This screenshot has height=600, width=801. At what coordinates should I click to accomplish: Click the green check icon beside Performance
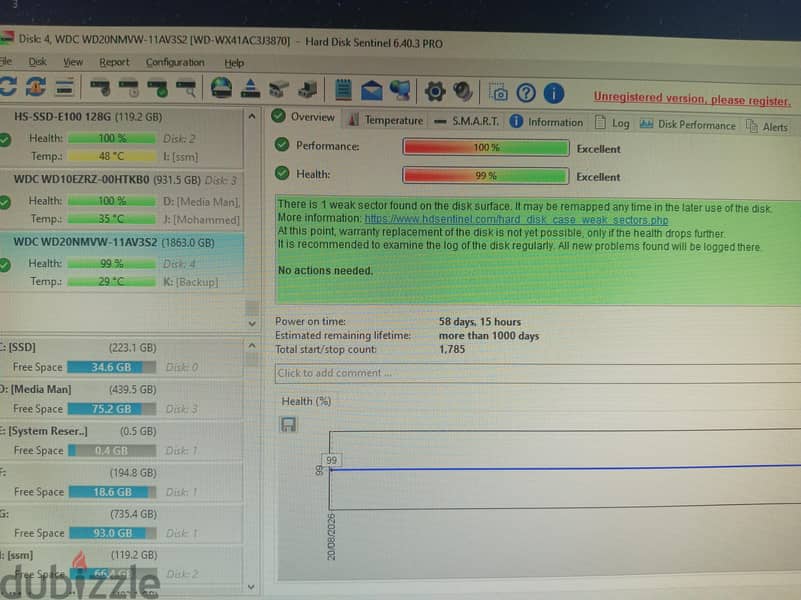click(x=281, y=145)
